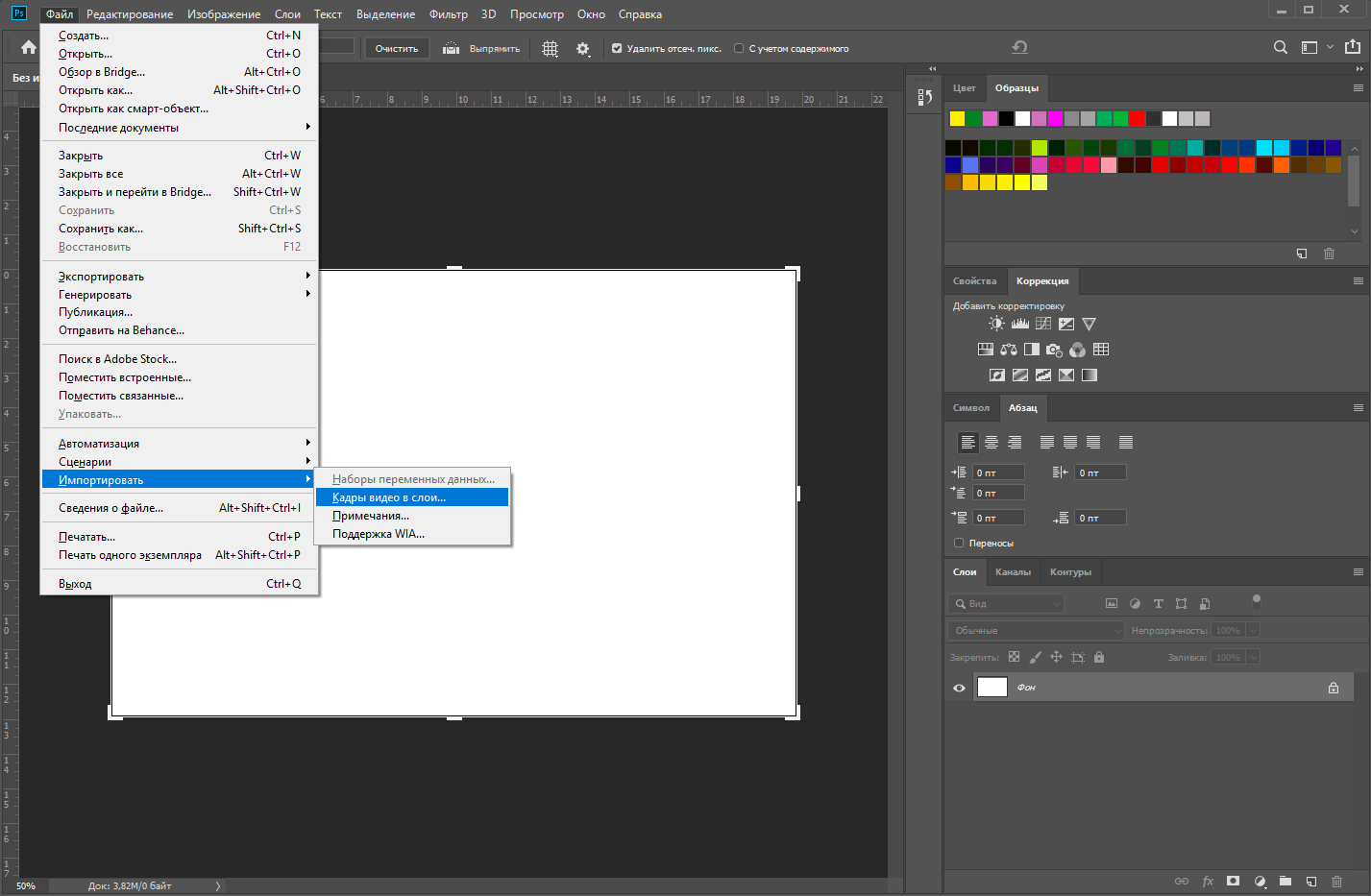Select the yellow swatch in top row
1371x896 pixels.
tap(957, 119)
